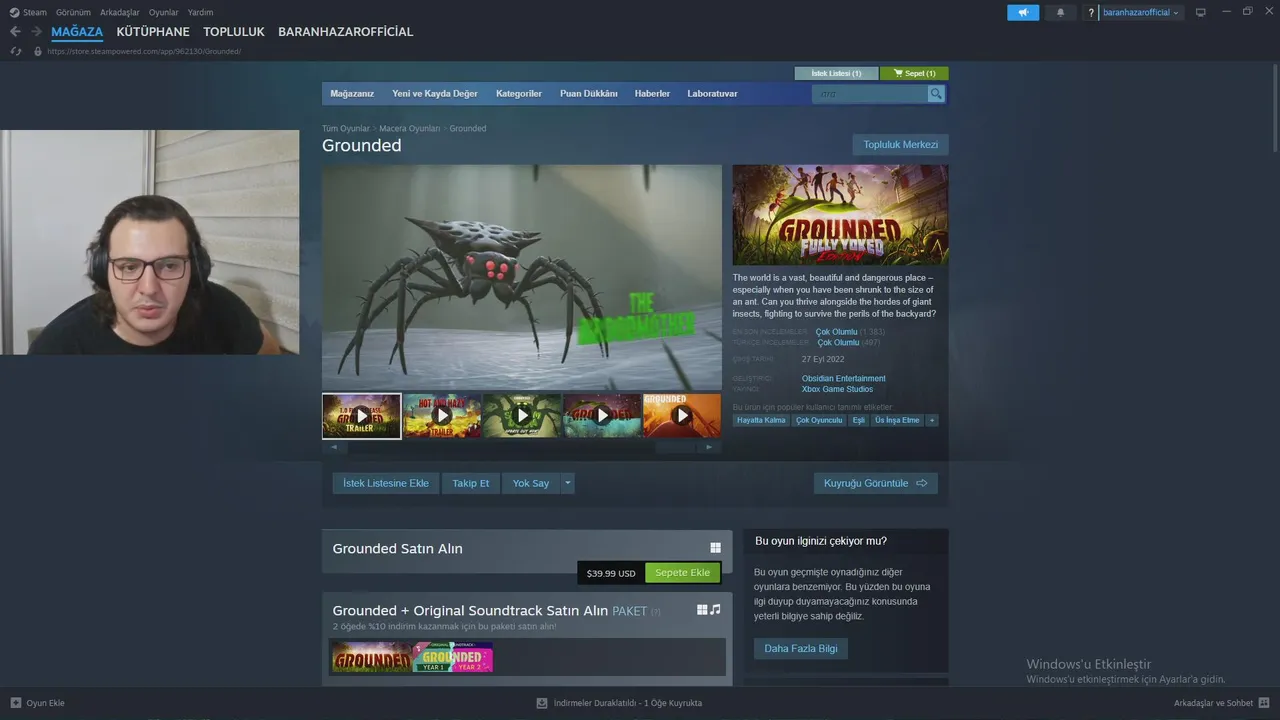Expand the Yok Say dropdown arrow
The height and width of the screenshot is (720, 1280).
[x=568, y=483]
